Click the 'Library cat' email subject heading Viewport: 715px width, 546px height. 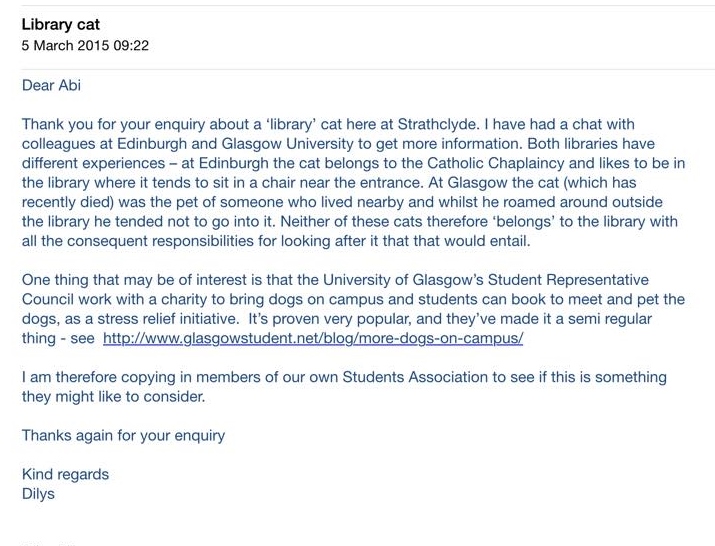61,25
